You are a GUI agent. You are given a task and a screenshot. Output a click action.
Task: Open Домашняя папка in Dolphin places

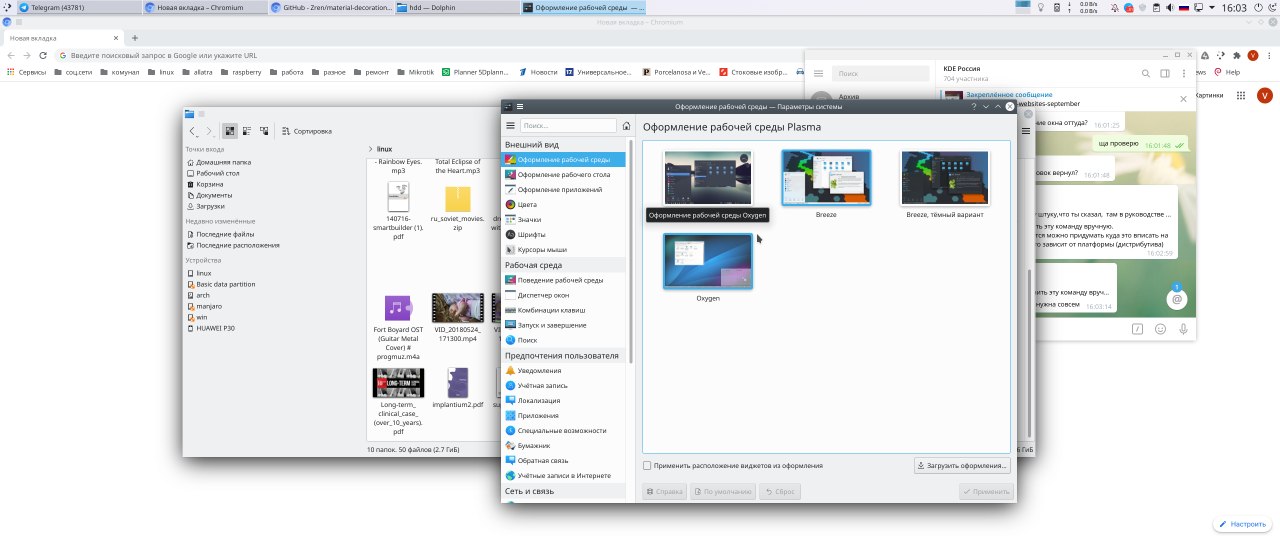coord(218,162)
